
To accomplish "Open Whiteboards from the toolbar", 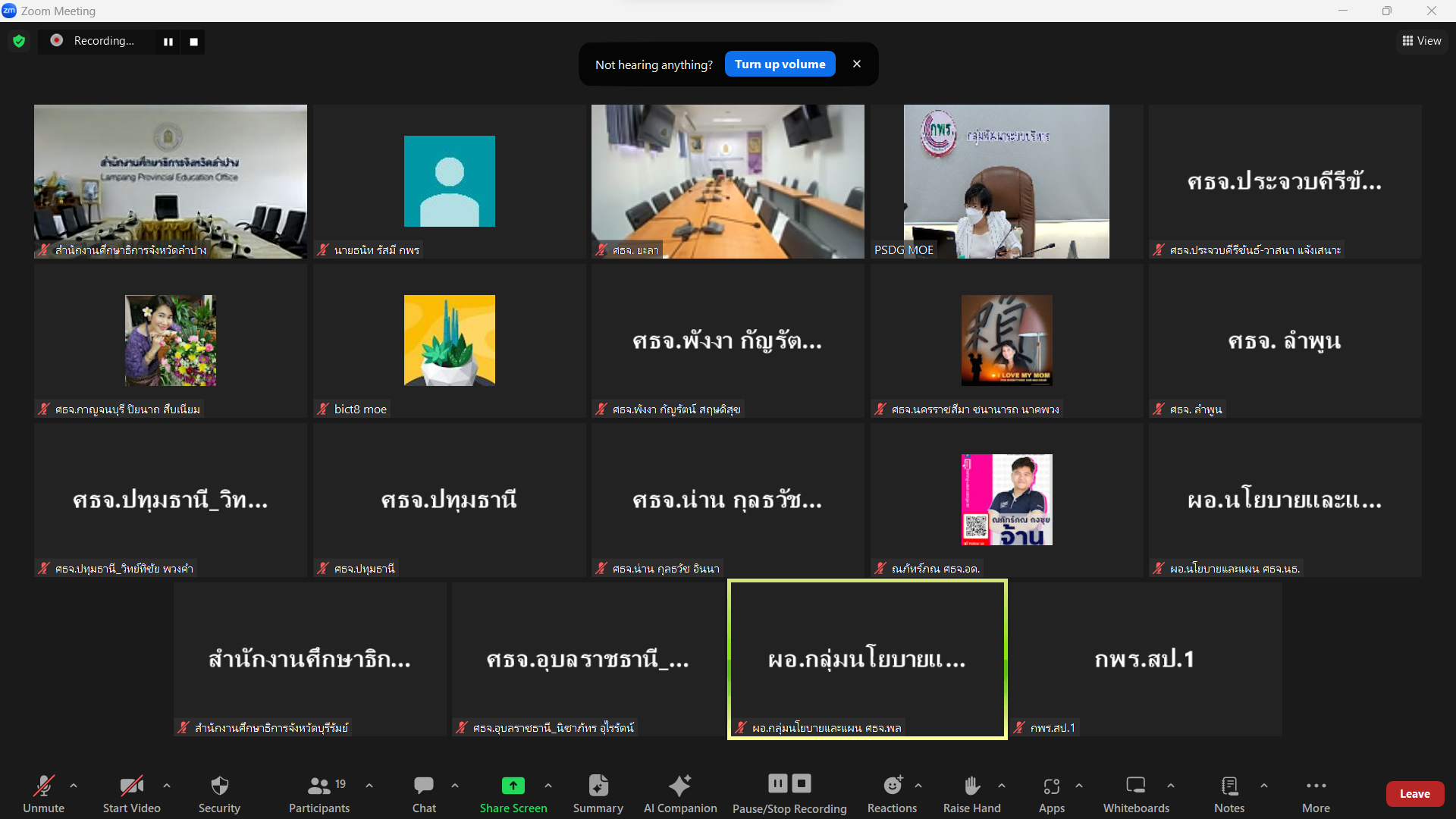I will 1136,786.
